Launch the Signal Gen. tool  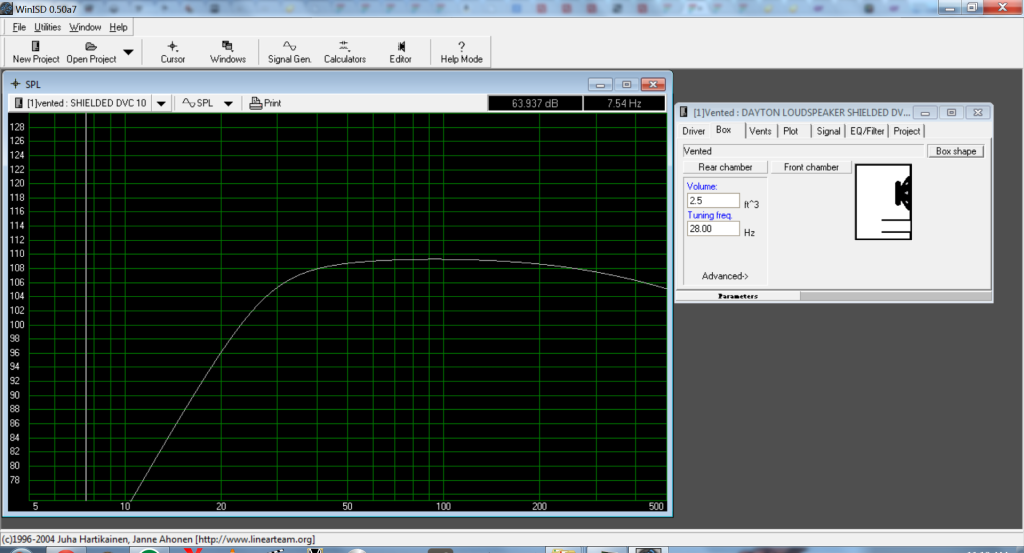(289, 52)
